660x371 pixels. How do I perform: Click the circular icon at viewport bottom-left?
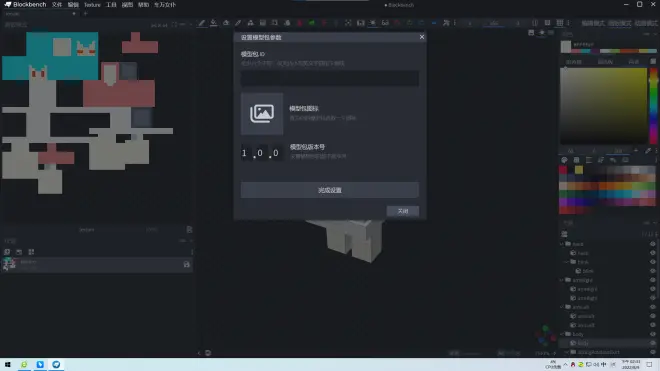(x=208, y=353)
